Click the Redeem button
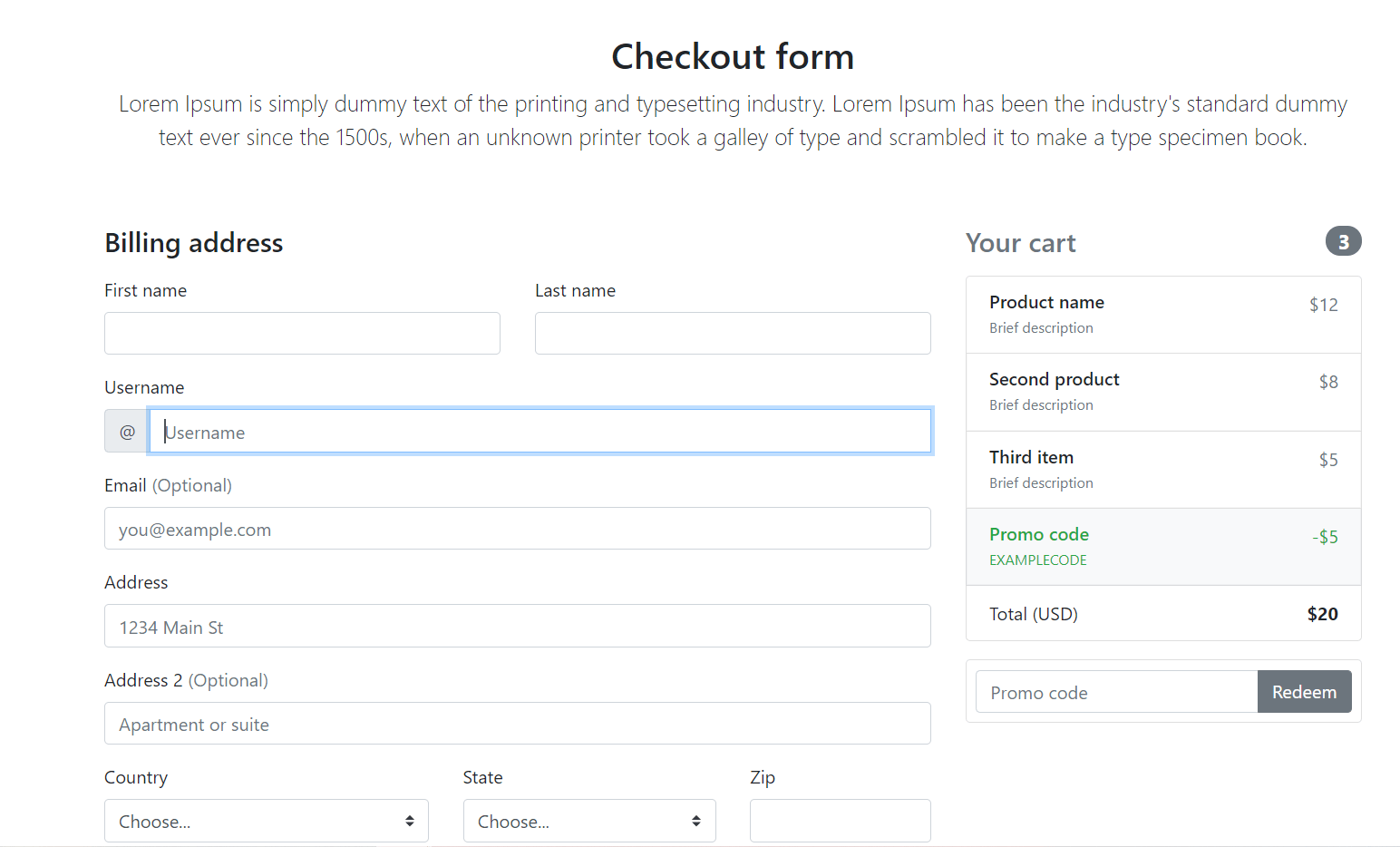The height and width of the screenshot is (847, 1400). (x=1304, y=692)
